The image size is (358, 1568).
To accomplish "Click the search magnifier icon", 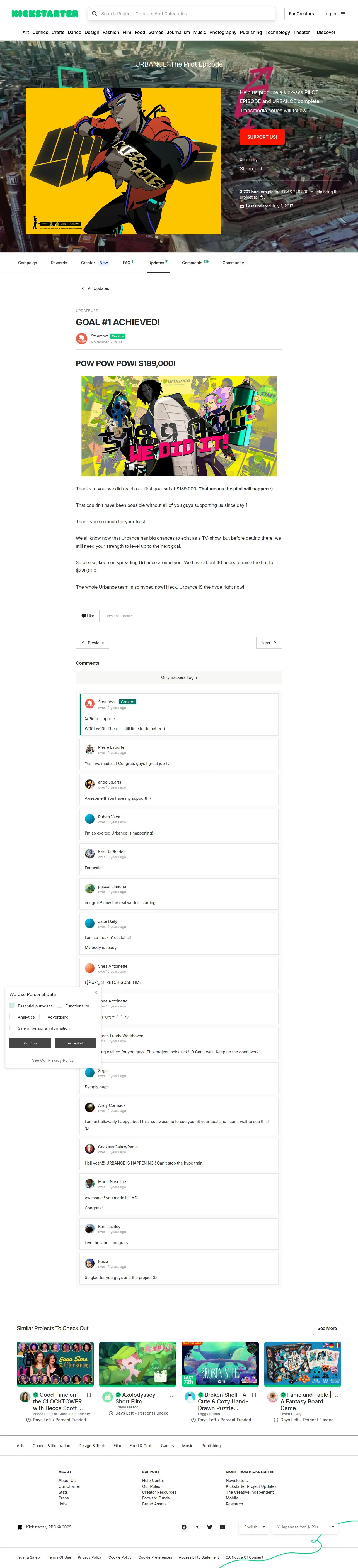I will (x=94, y=13).
